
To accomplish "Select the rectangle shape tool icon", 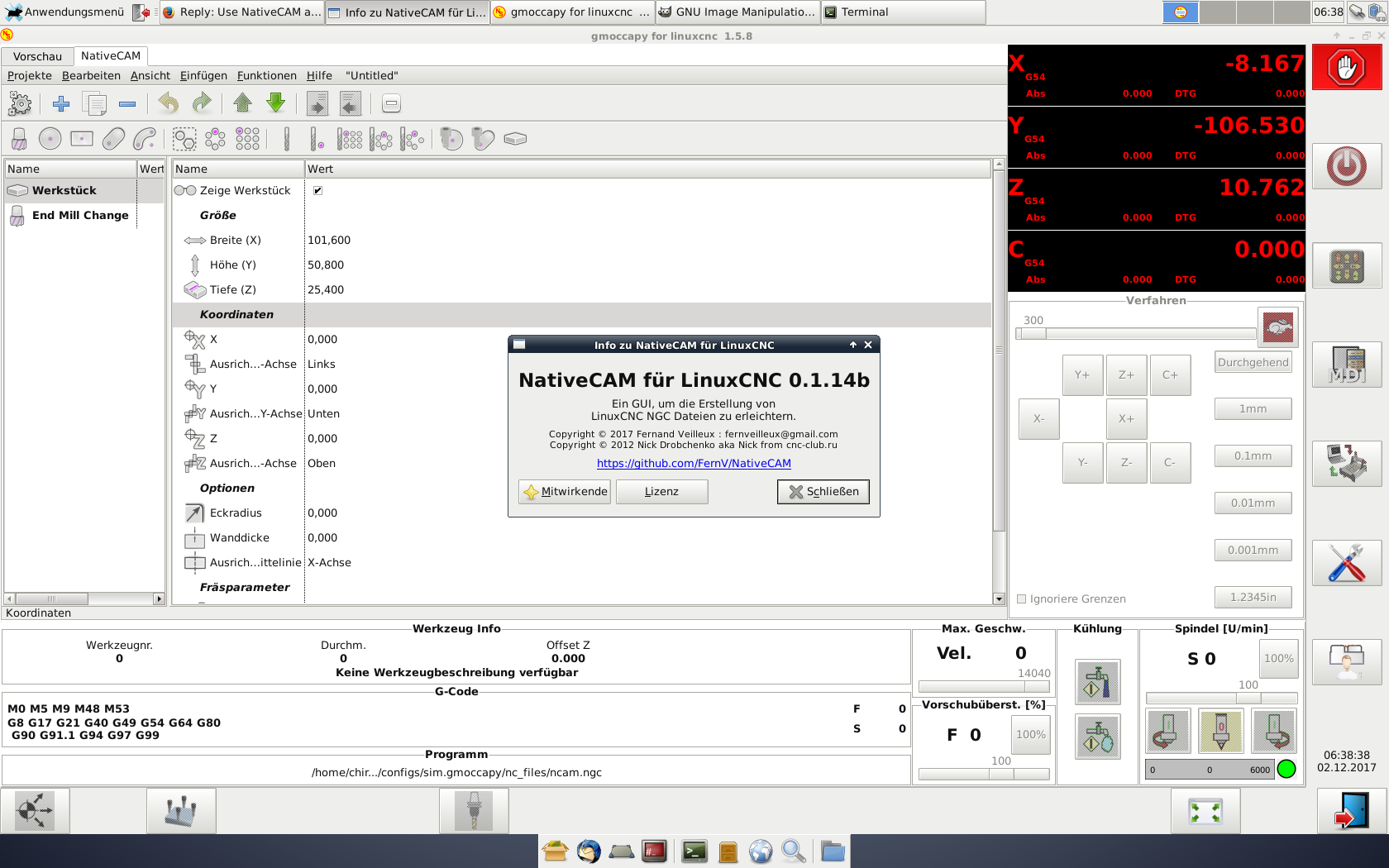I will click(x=82, y=139).
